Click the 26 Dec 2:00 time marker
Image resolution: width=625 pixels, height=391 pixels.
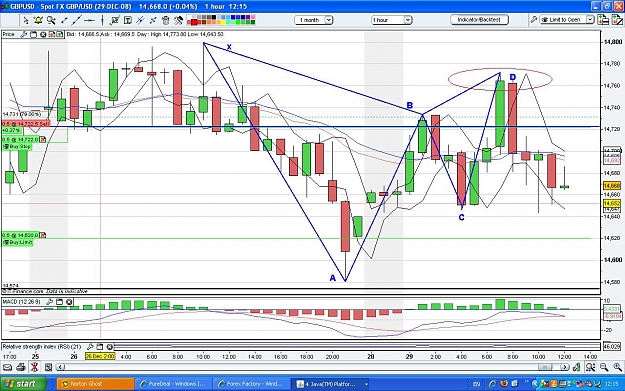(x=100, y=356)
